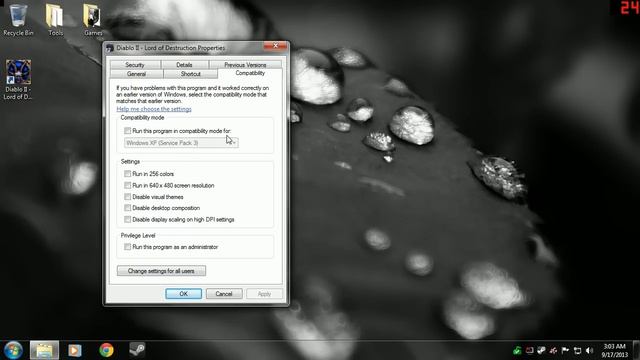Select the Tools folder on the desktop
Viewport: 640px width, 360px height.
point(55,20)
